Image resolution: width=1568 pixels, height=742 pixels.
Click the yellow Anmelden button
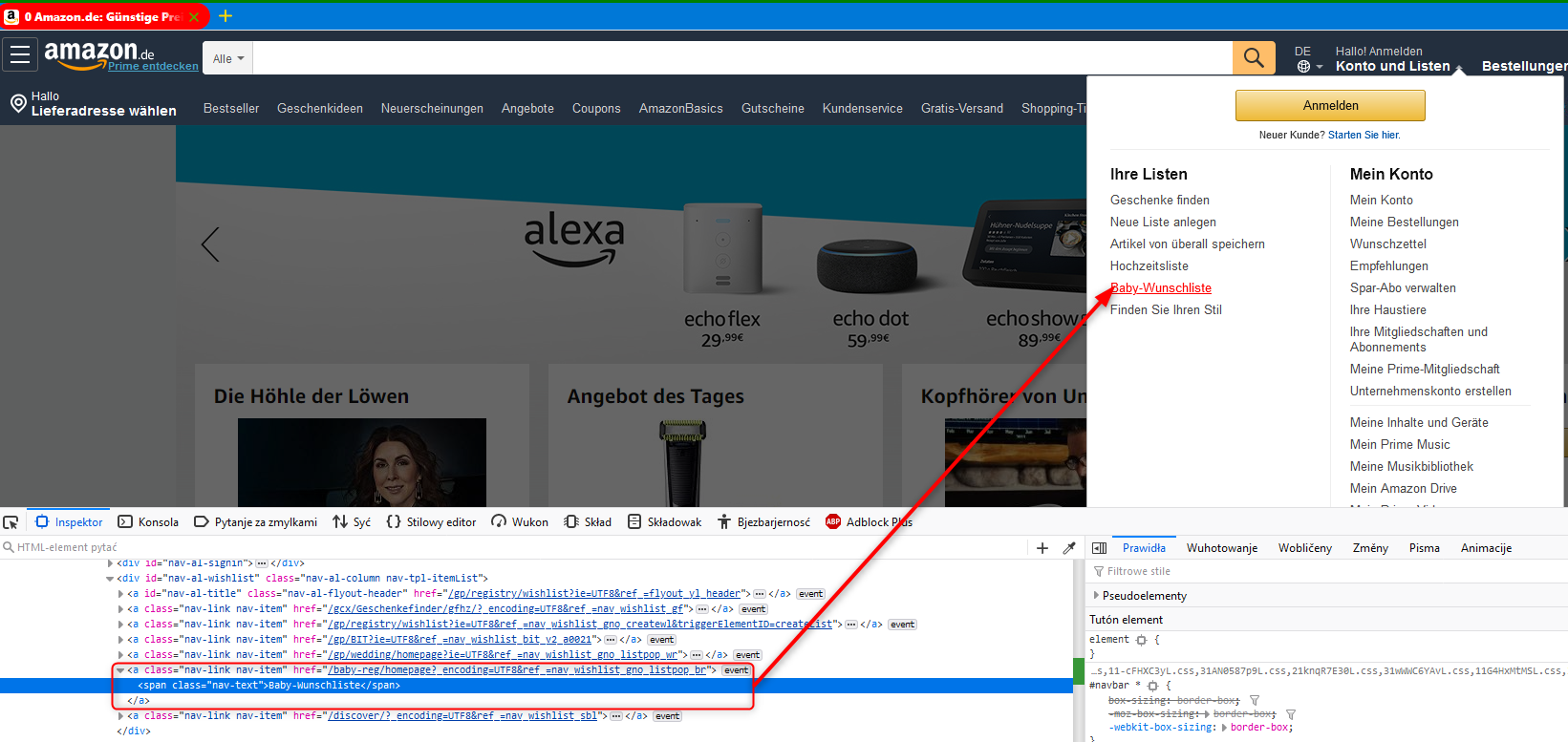click(x=1330, y=105)
